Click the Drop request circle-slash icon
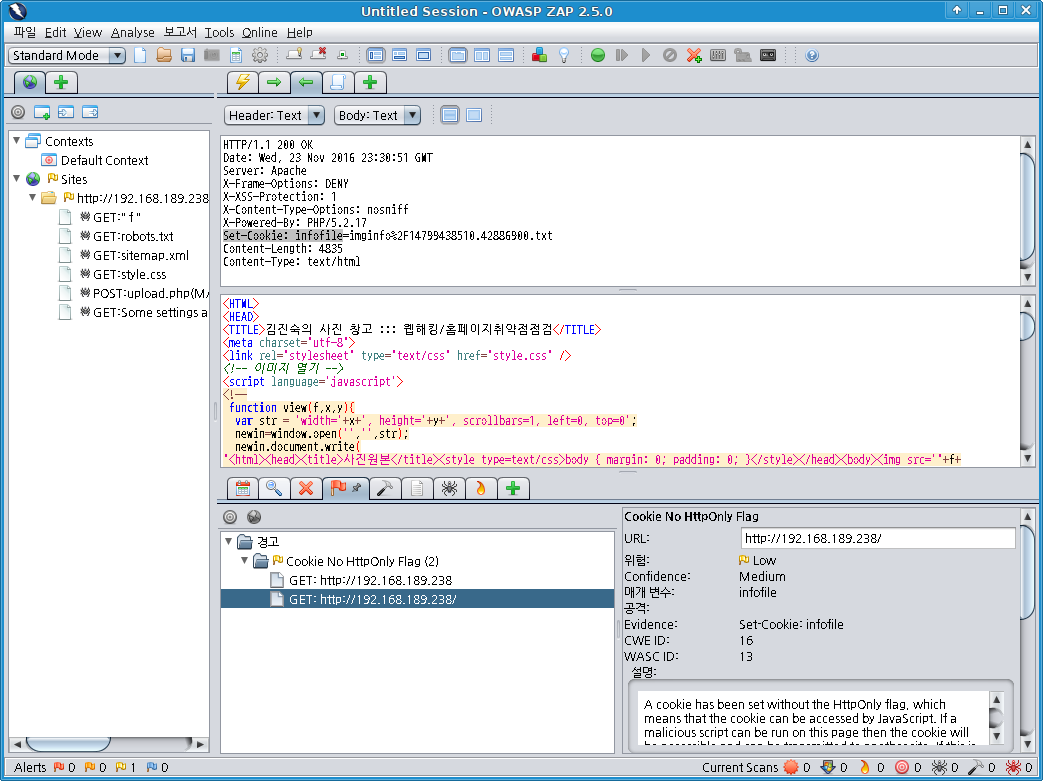1043x781 pixels. point(670,55)
